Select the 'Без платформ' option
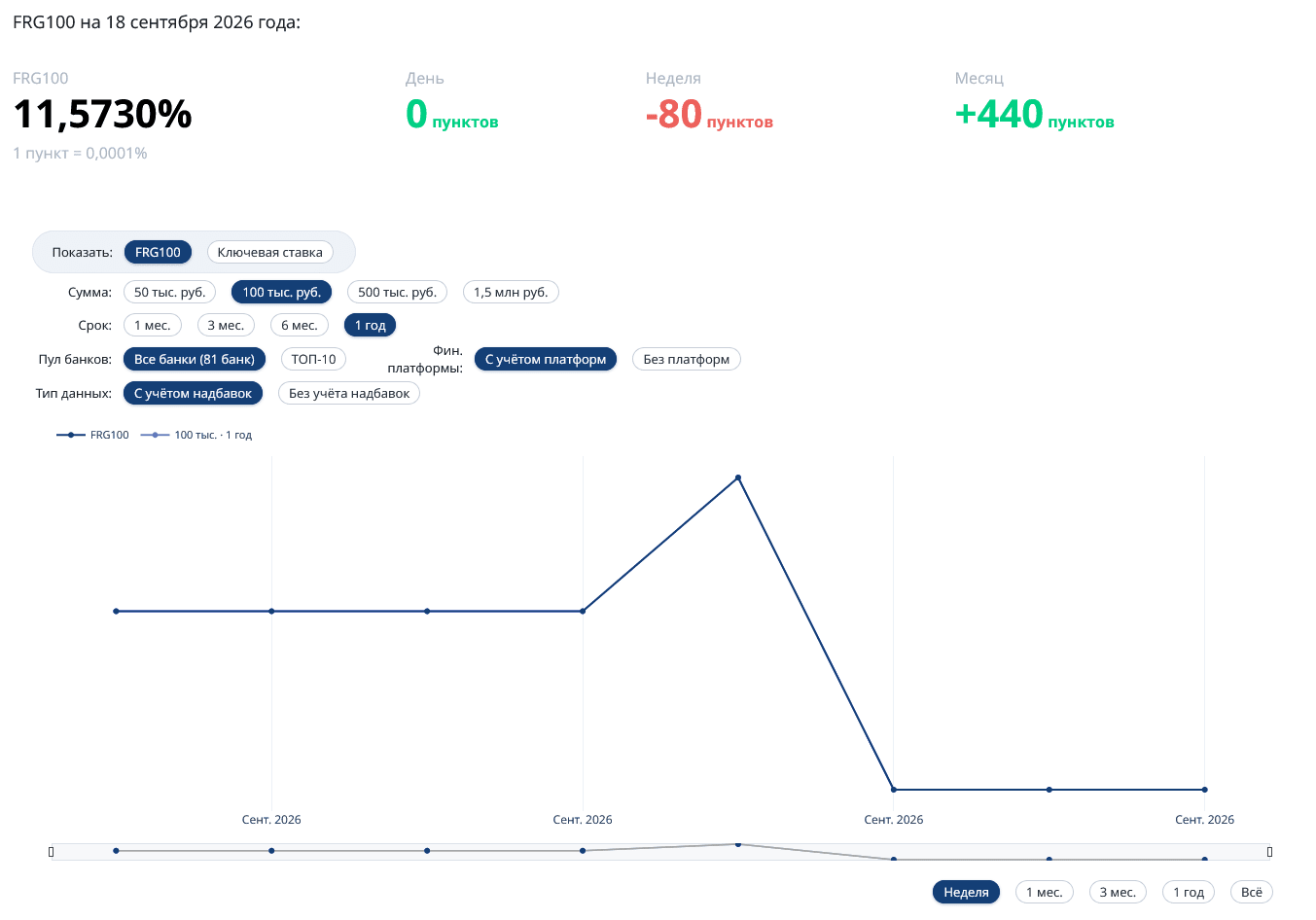Screen dimensions: 1316x920 pyautogui.click(x=687, y=359)
